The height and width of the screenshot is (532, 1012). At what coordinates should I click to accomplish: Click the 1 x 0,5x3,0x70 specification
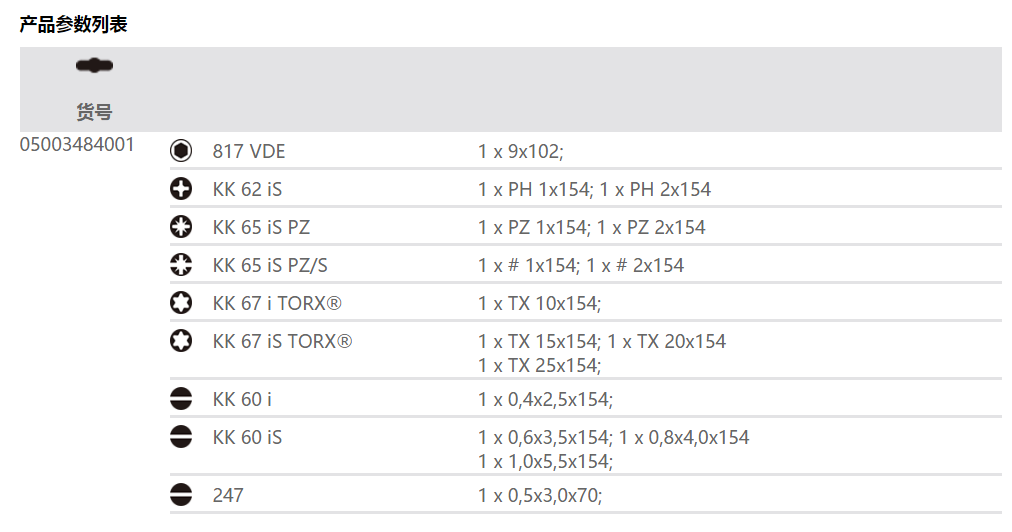coord(540,495)
